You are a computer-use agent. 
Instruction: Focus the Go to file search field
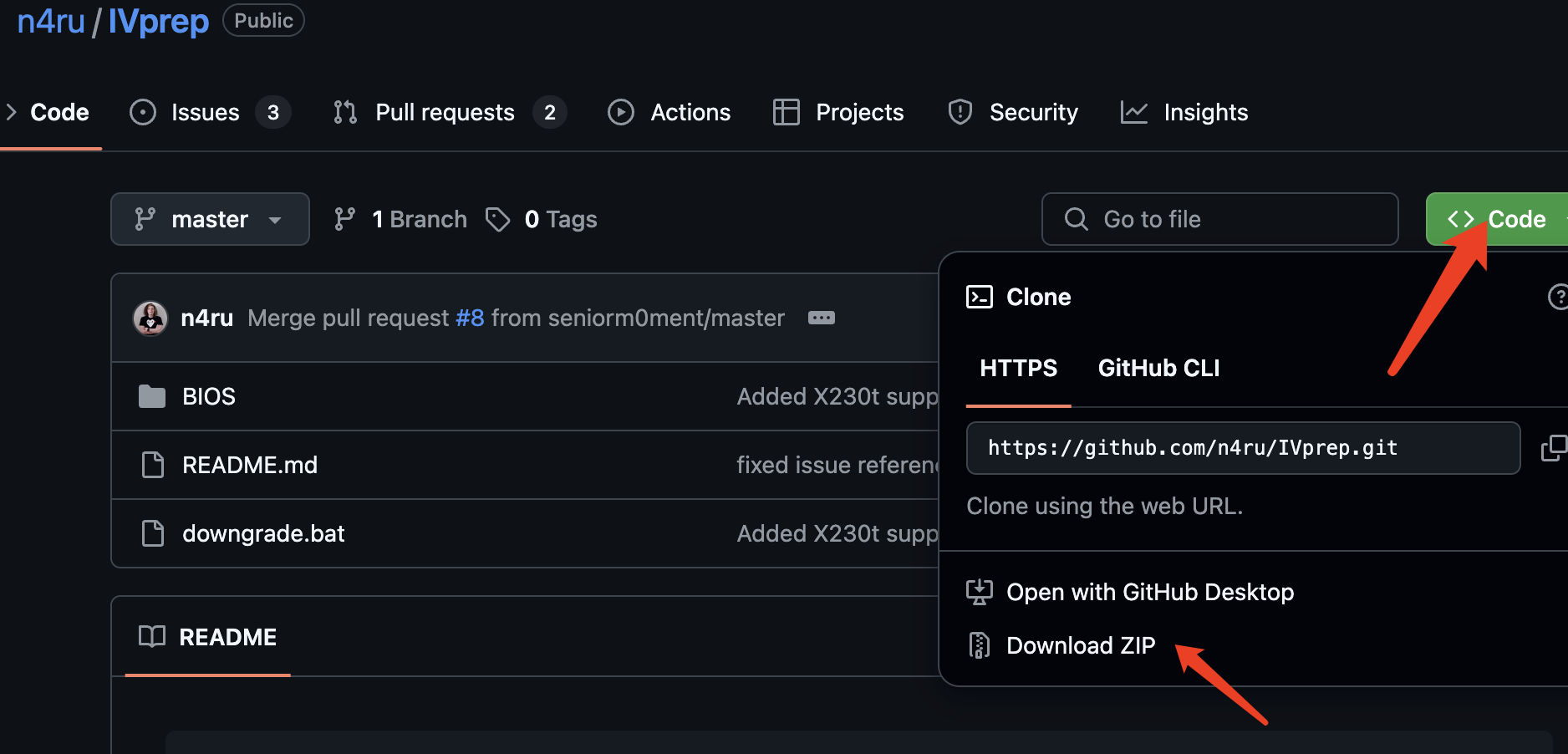click(x=1219, y=219)
